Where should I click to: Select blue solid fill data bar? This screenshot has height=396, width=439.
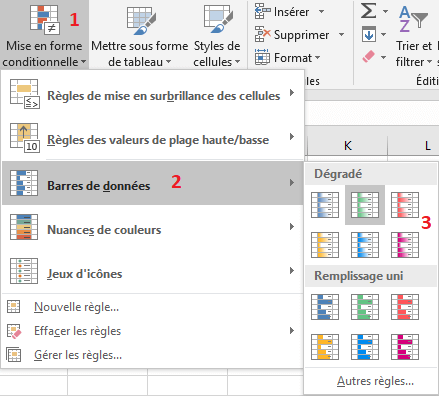pos(325,307)
